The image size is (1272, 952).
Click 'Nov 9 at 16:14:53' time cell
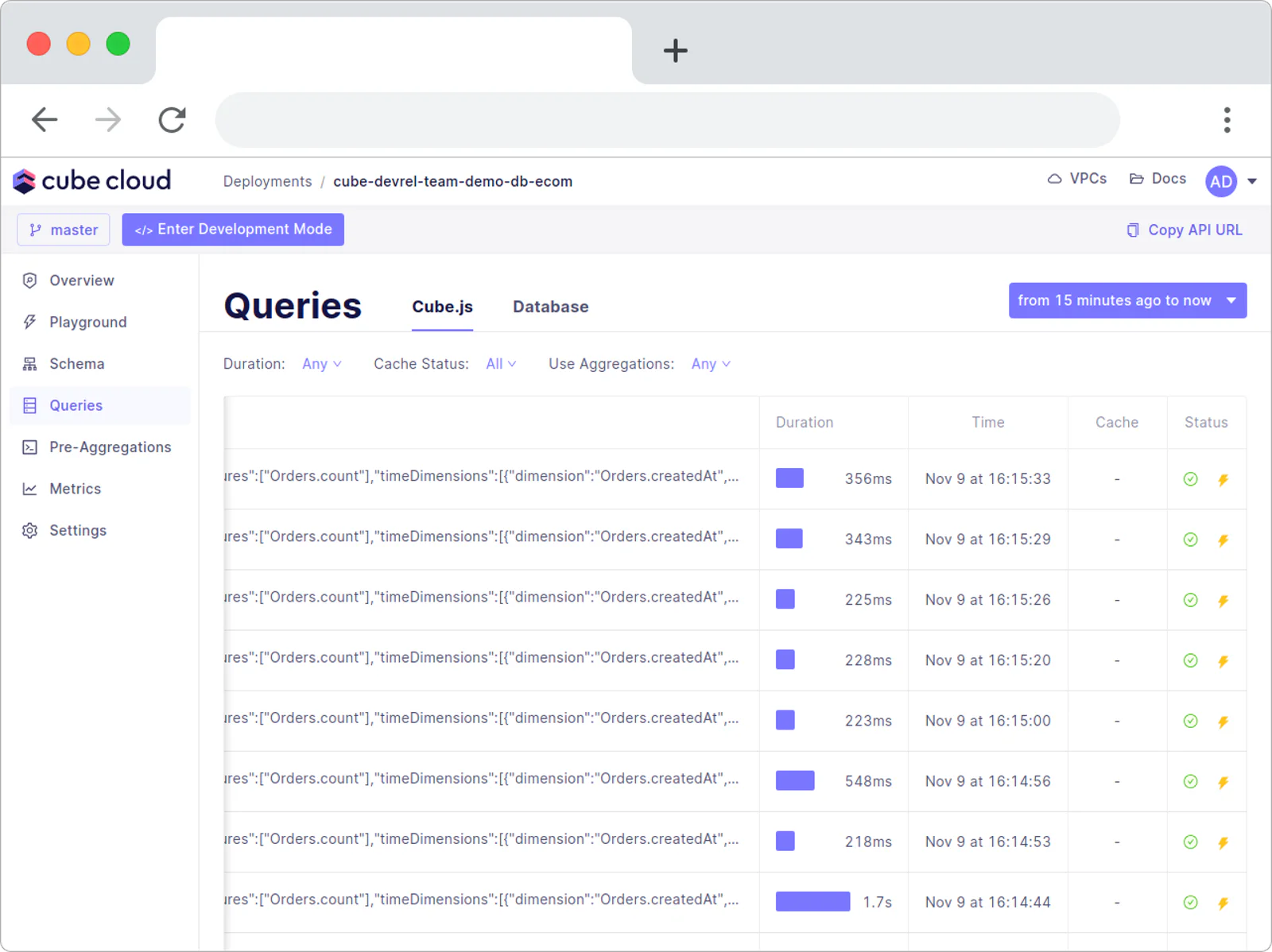[988, 842]
